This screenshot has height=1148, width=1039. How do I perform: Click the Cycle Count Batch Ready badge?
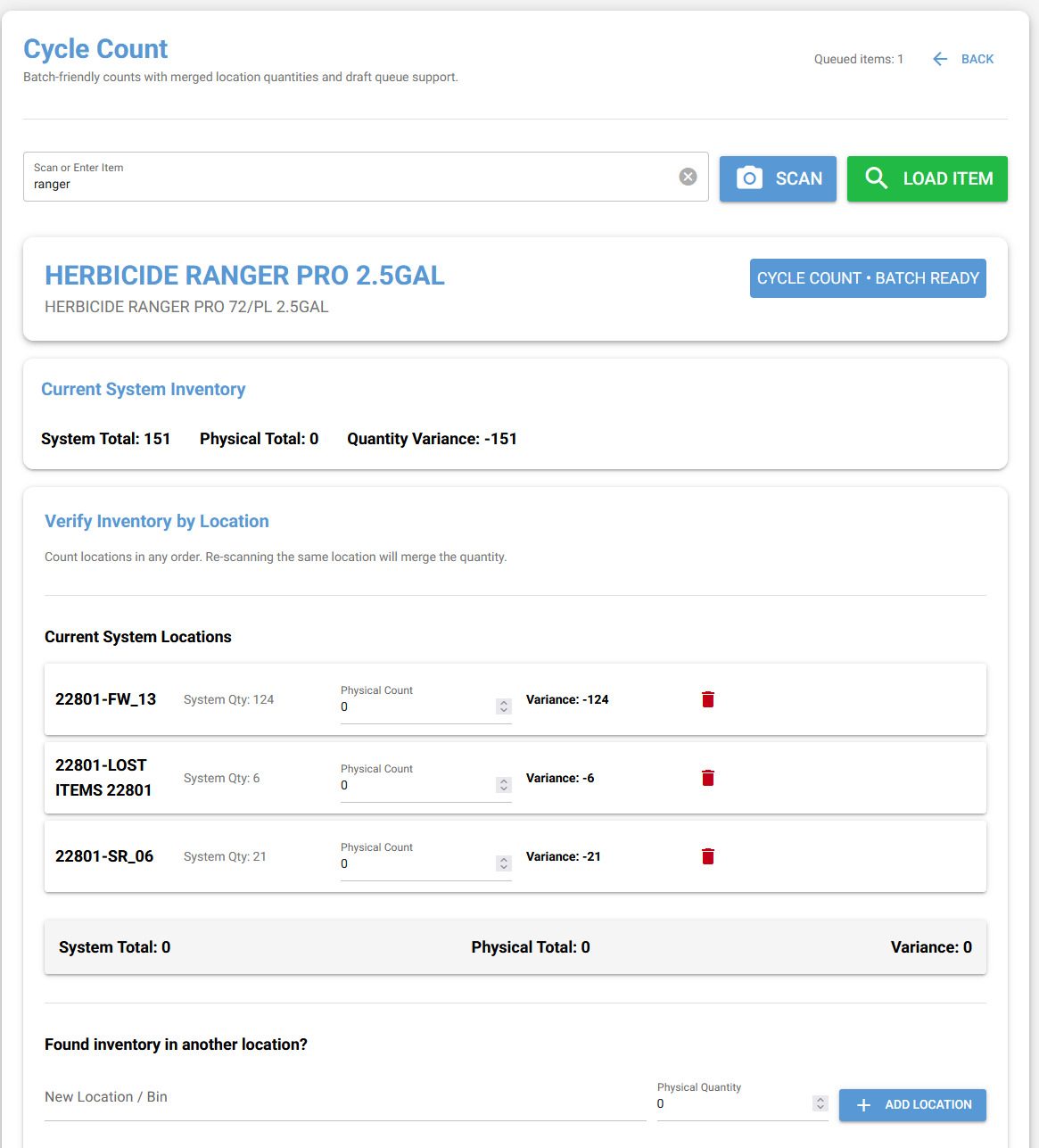tap(868, 278)
